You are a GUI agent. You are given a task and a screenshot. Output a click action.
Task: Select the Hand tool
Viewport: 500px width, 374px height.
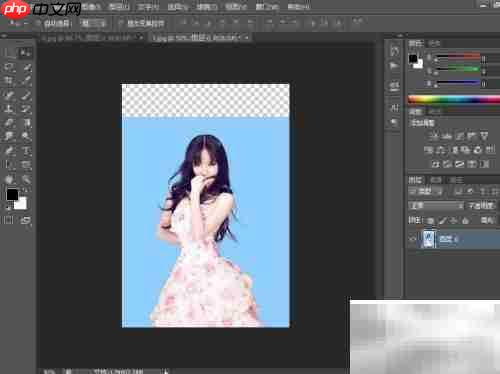[9, 179]
